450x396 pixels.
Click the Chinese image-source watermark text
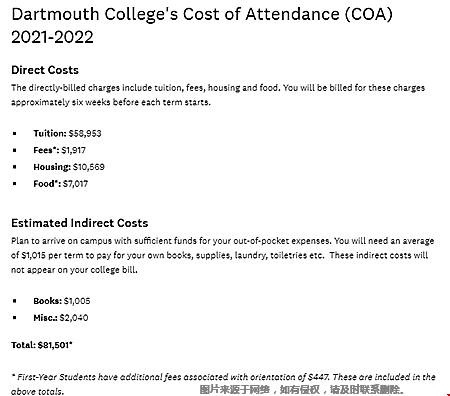(x=302, y=389)
